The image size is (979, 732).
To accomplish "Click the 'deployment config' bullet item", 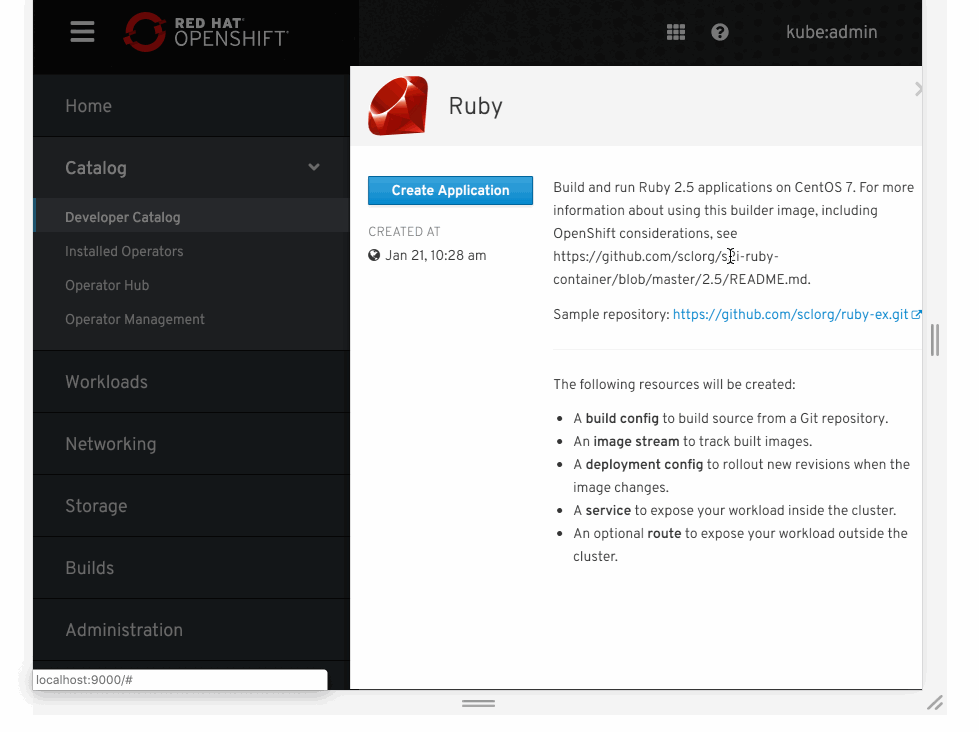I will [741, 476].
